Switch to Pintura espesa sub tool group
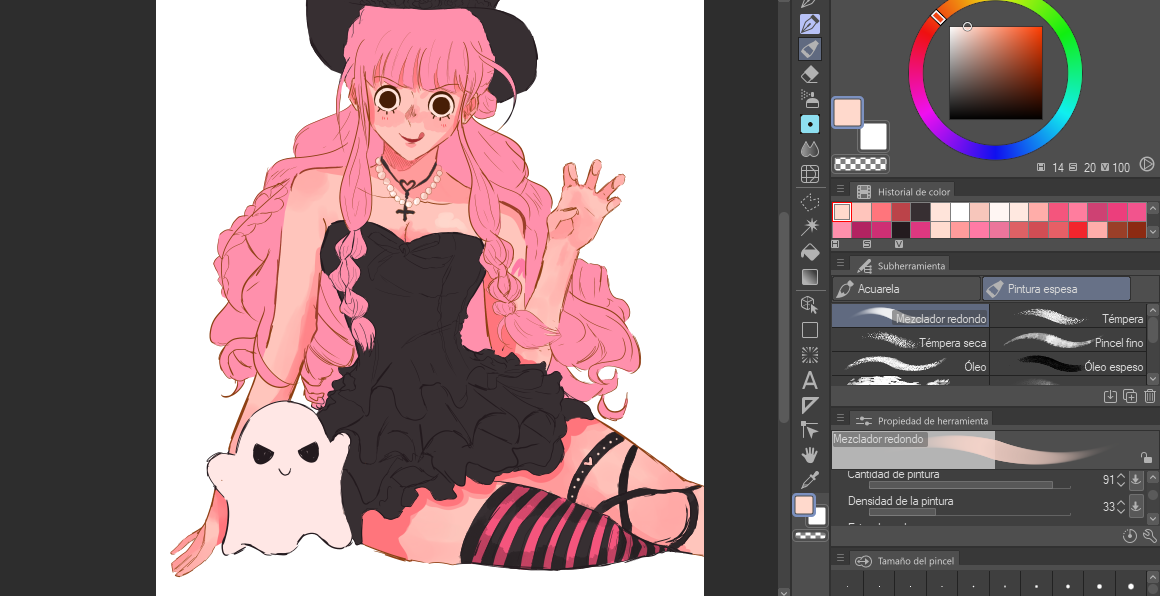Viewport: 1160px width, 596px height. pyautogui.click(x=1056, y=288)
